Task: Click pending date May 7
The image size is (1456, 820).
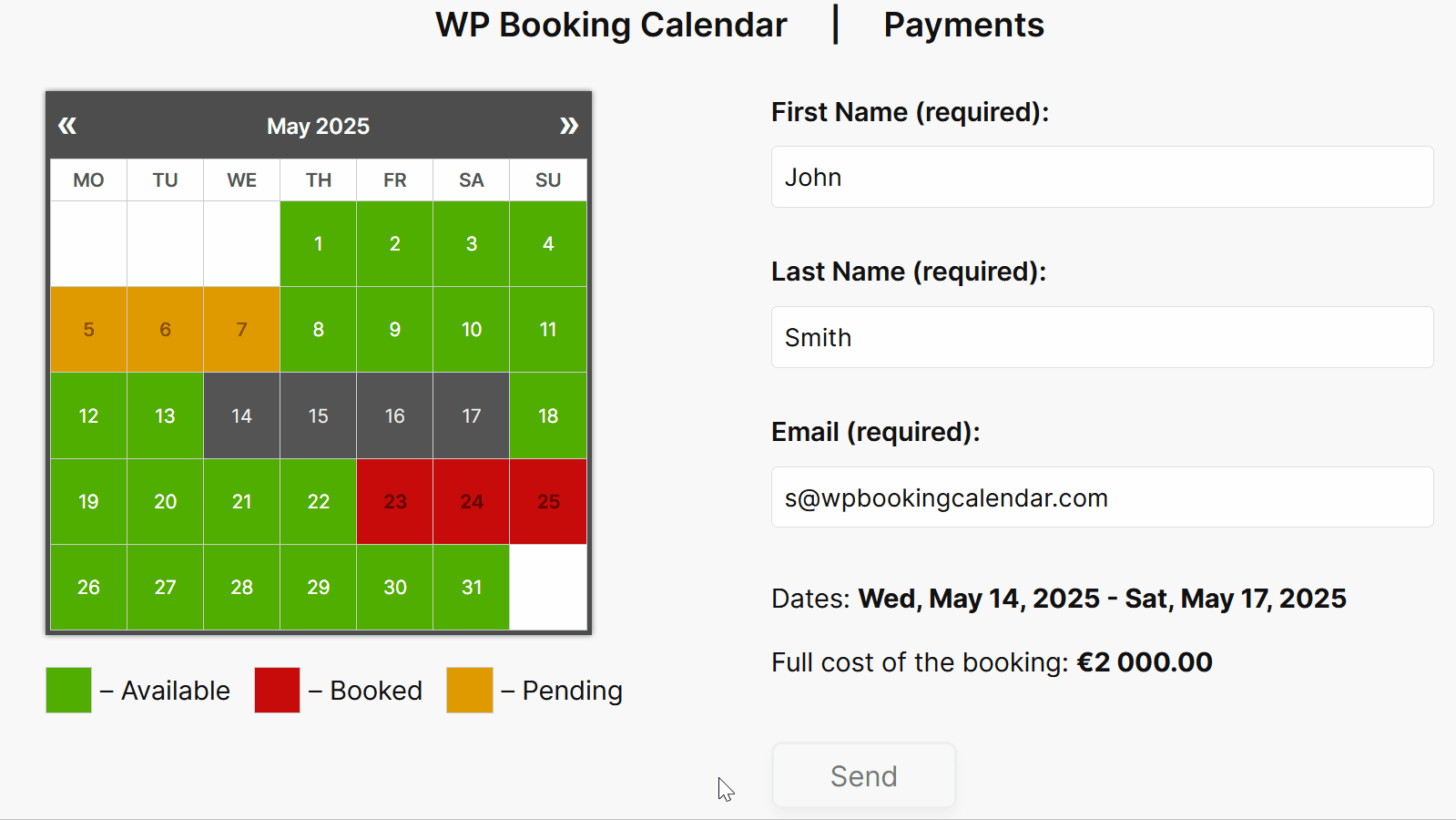Action: tap(241, 329)
